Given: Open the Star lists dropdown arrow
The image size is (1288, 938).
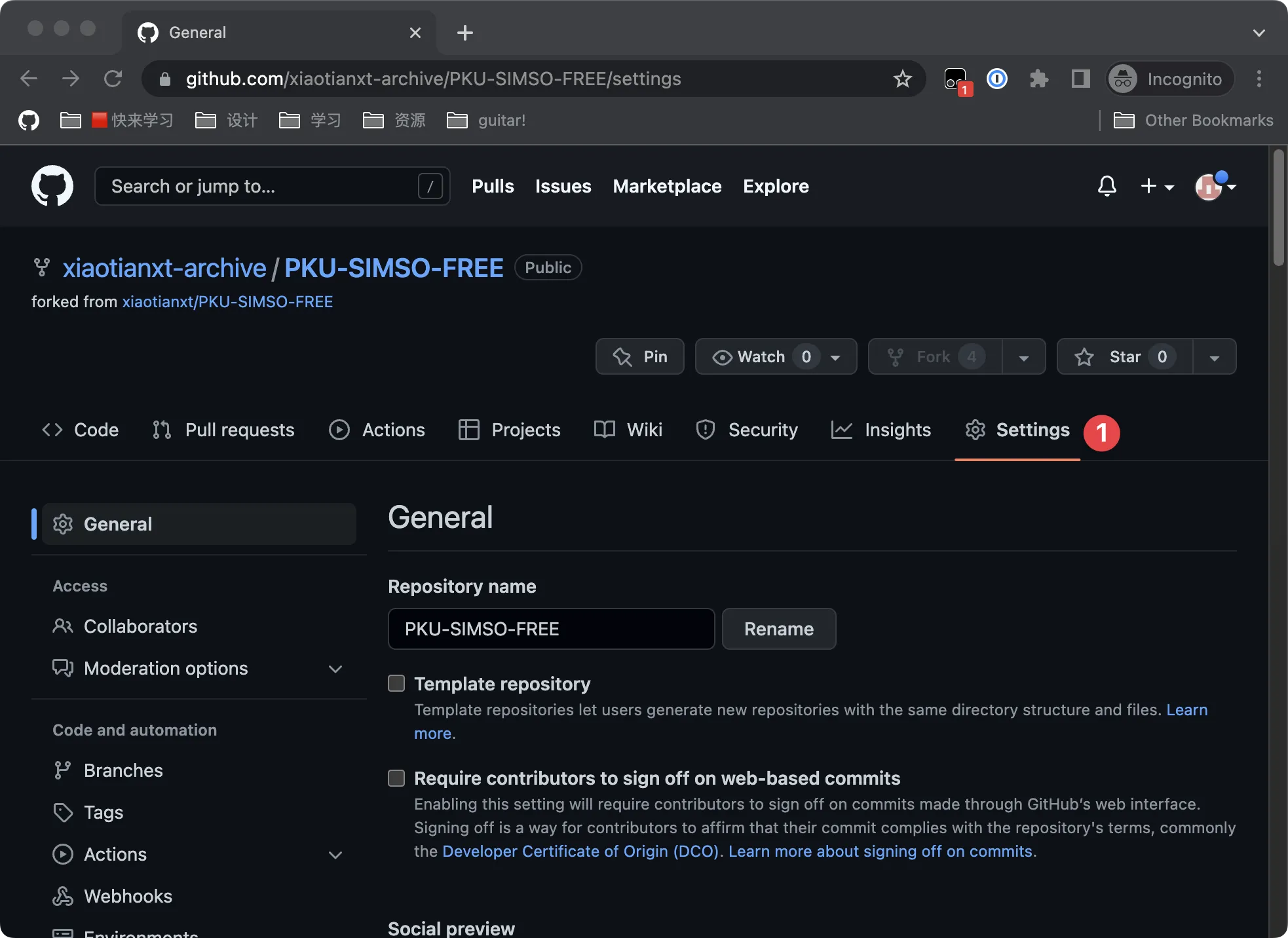Looking at the screenshot, I should [x=1215, y=356].
